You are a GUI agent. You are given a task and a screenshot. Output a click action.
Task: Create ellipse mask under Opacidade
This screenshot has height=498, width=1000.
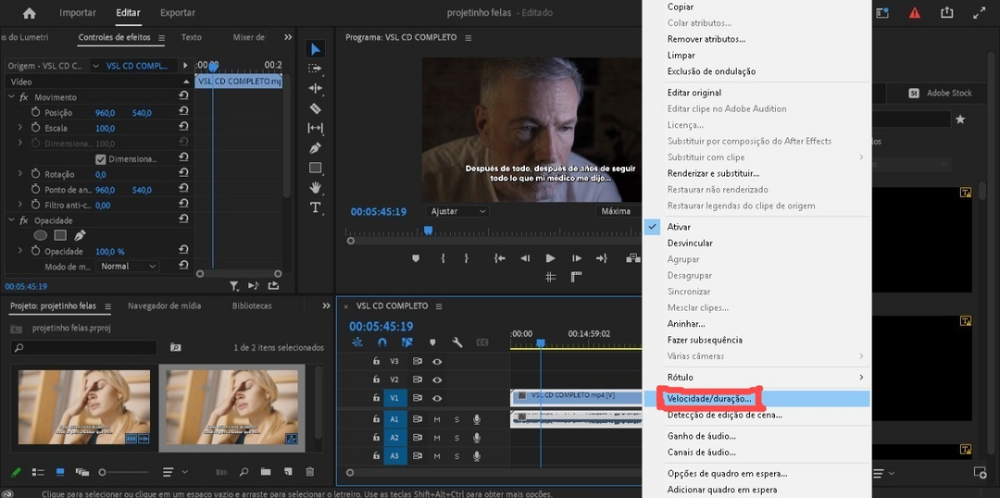40,235
